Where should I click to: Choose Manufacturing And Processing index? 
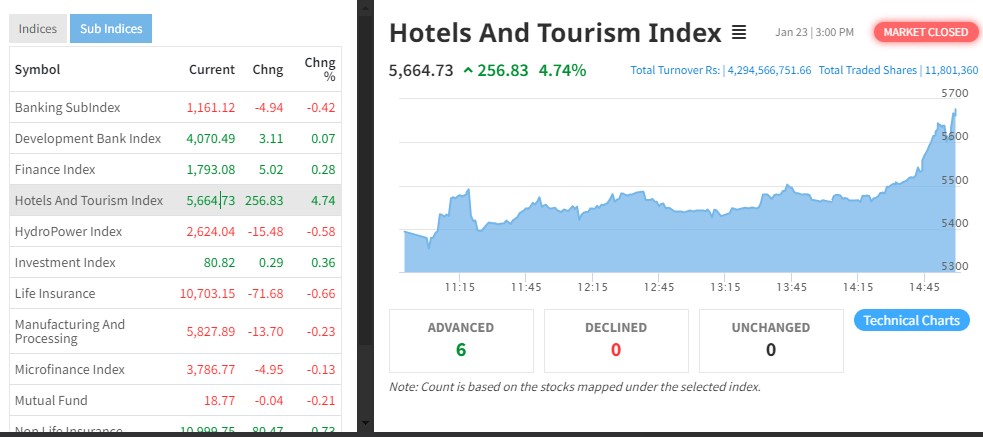click(x=70, y=331)
